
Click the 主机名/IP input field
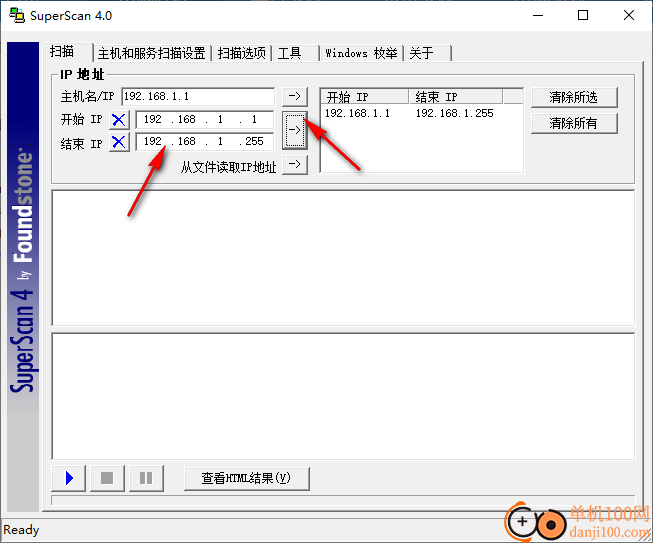click(x=198, y=97)
